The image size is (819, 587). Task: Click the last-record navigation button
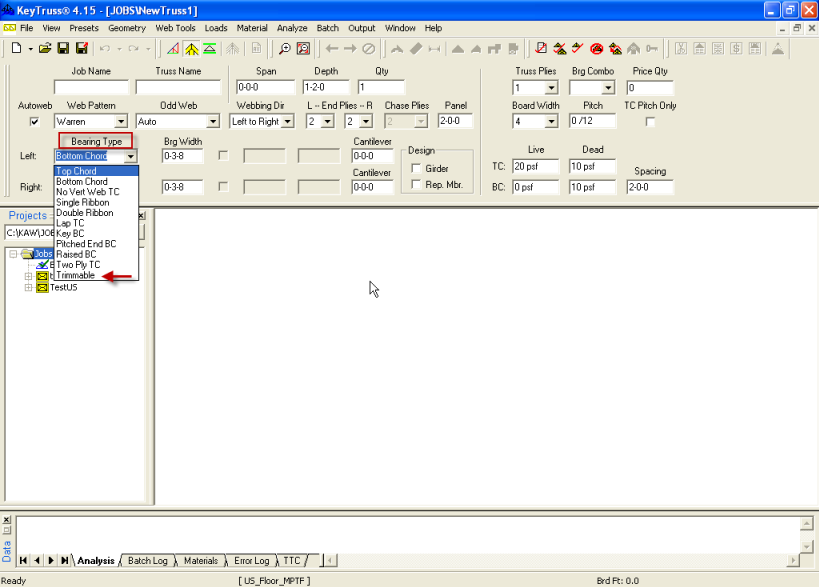[x=64, y=560]
